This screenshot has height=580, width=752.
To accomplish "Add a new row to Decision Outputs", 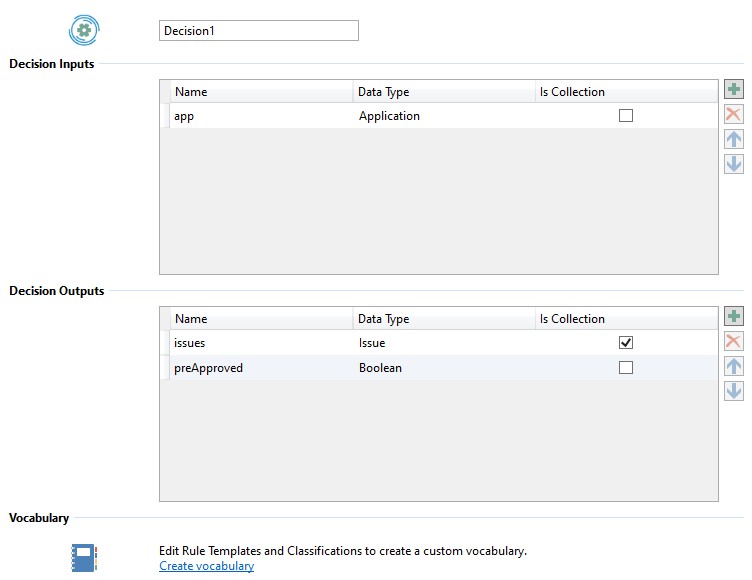I will (x=734, y=318).
